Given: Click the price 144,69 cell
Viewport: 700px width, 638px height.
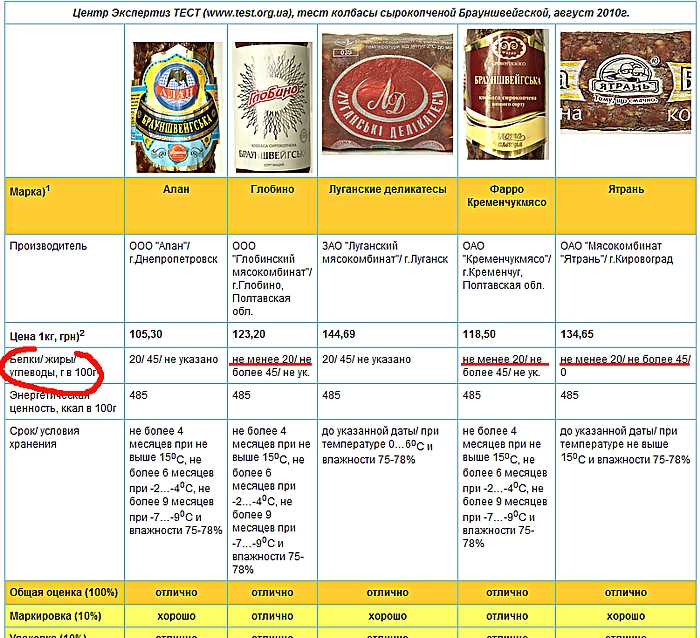Looking at the screenshot, I should click(340, 334).
